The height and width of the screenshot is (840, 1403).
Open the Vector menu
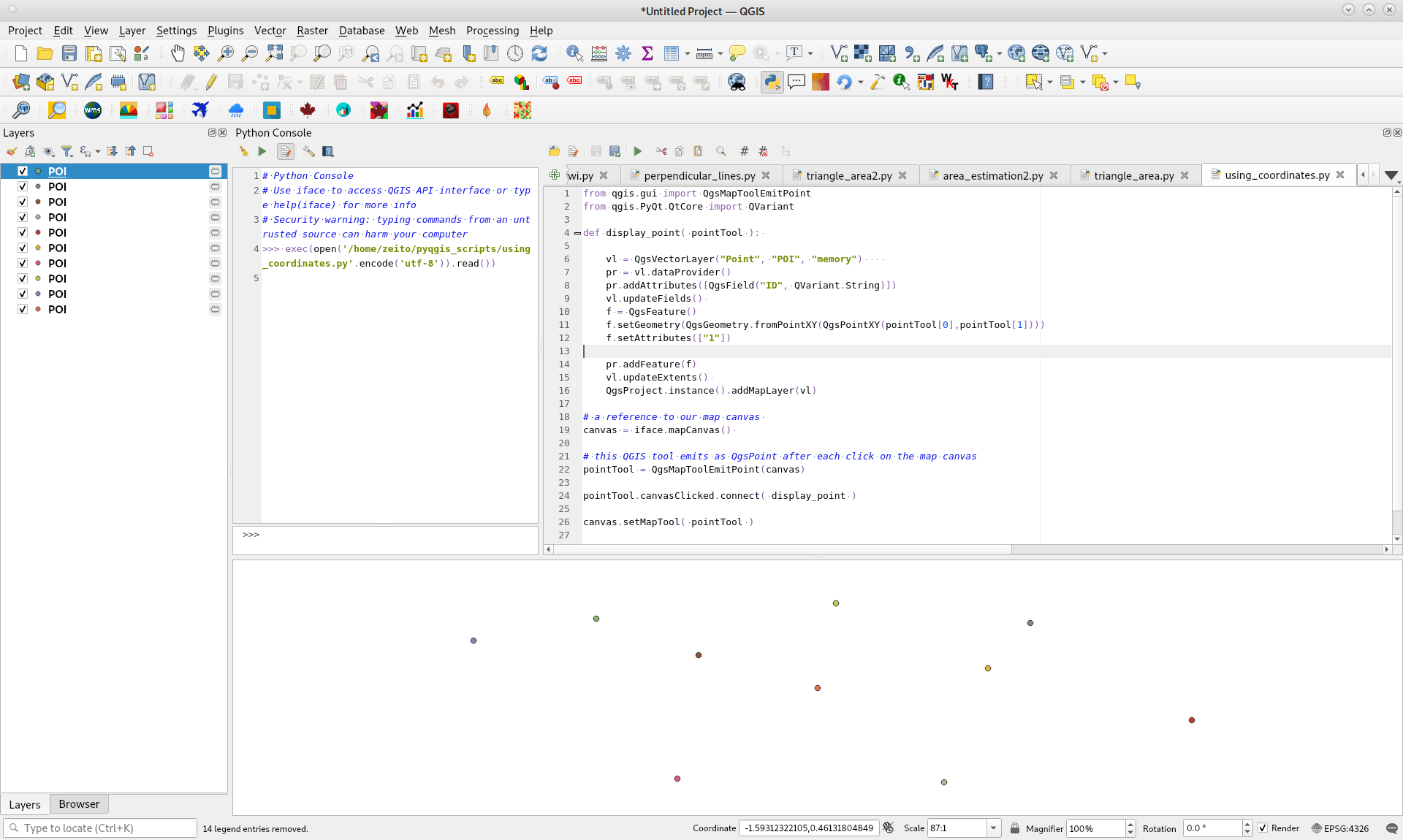(270, 30)
